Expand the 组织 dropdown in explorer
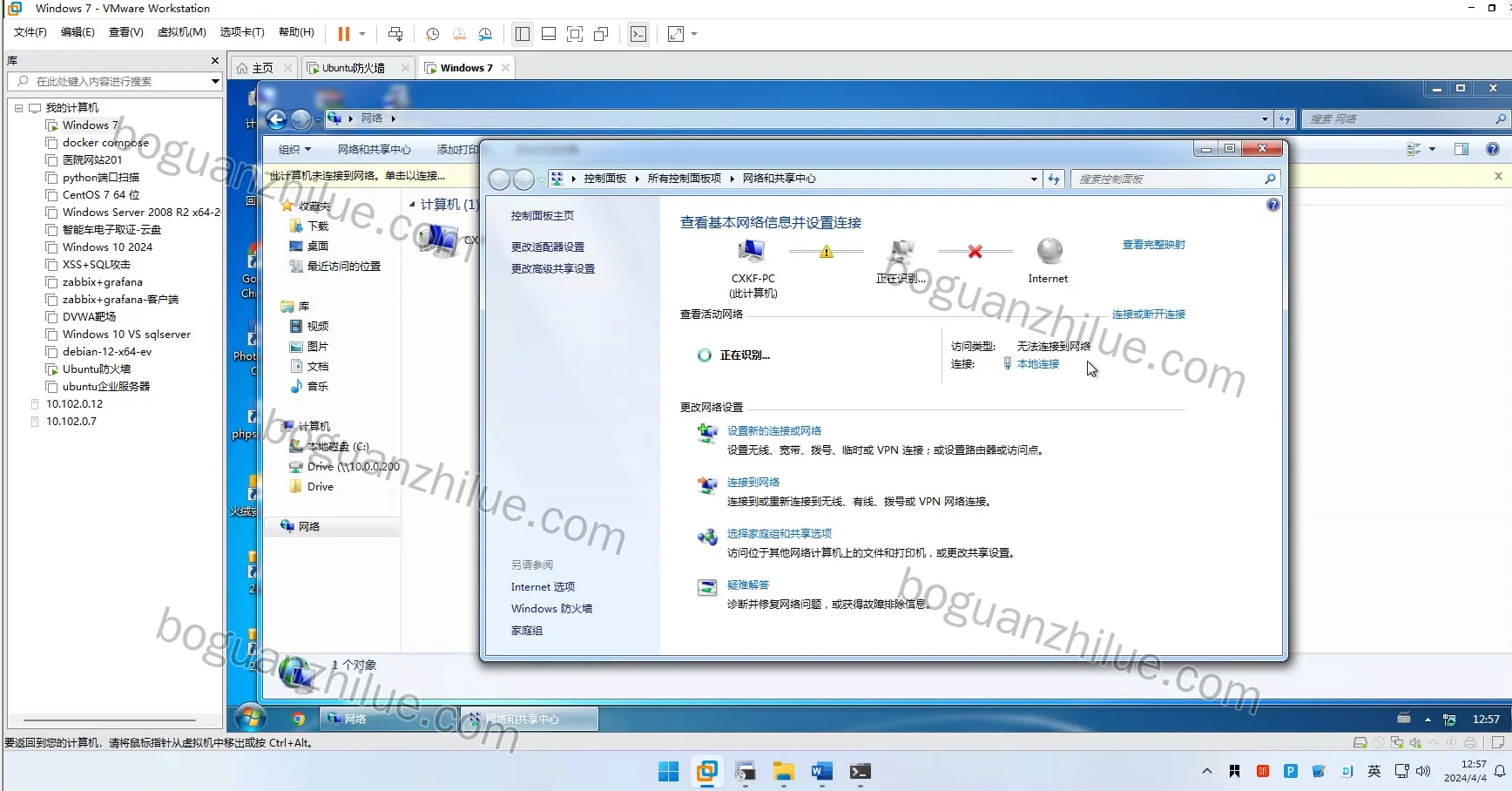 294,150
